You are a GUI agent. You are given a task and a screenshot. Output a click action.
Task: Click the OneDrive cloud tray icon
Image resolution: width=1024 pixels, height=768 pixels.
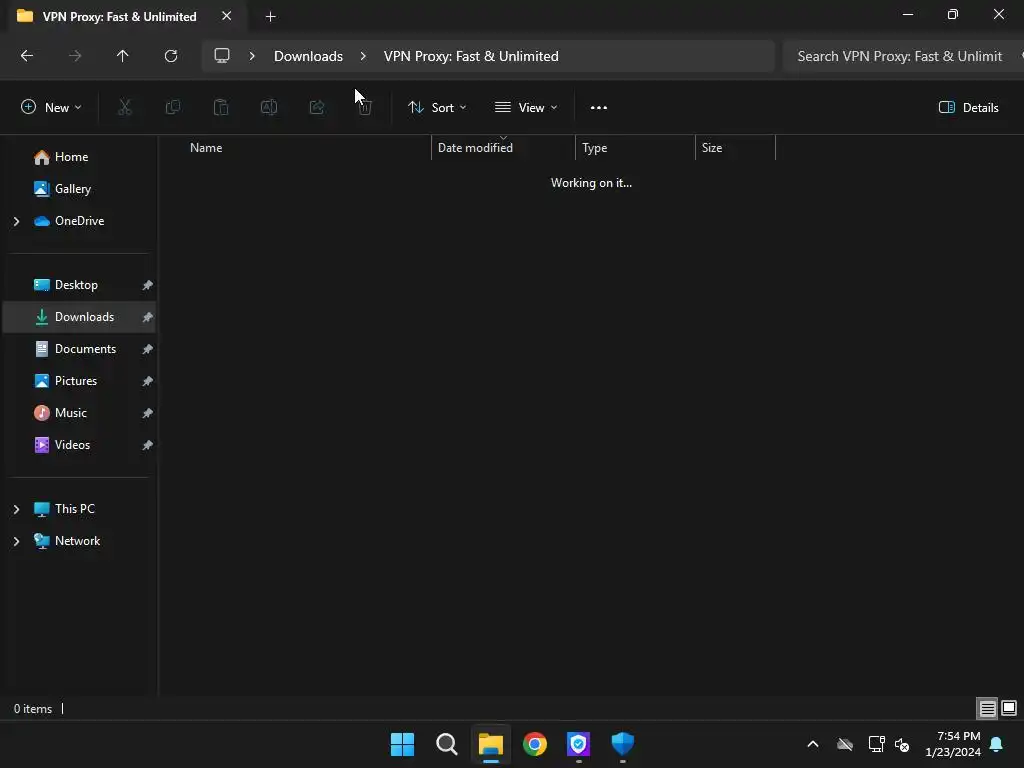845,744
